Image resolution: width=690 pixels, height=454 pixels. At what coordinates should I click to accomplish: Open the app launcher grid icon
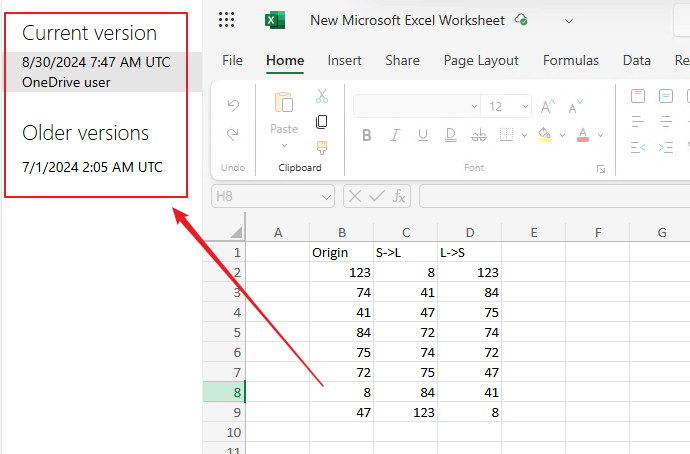[x=227, y=20]
